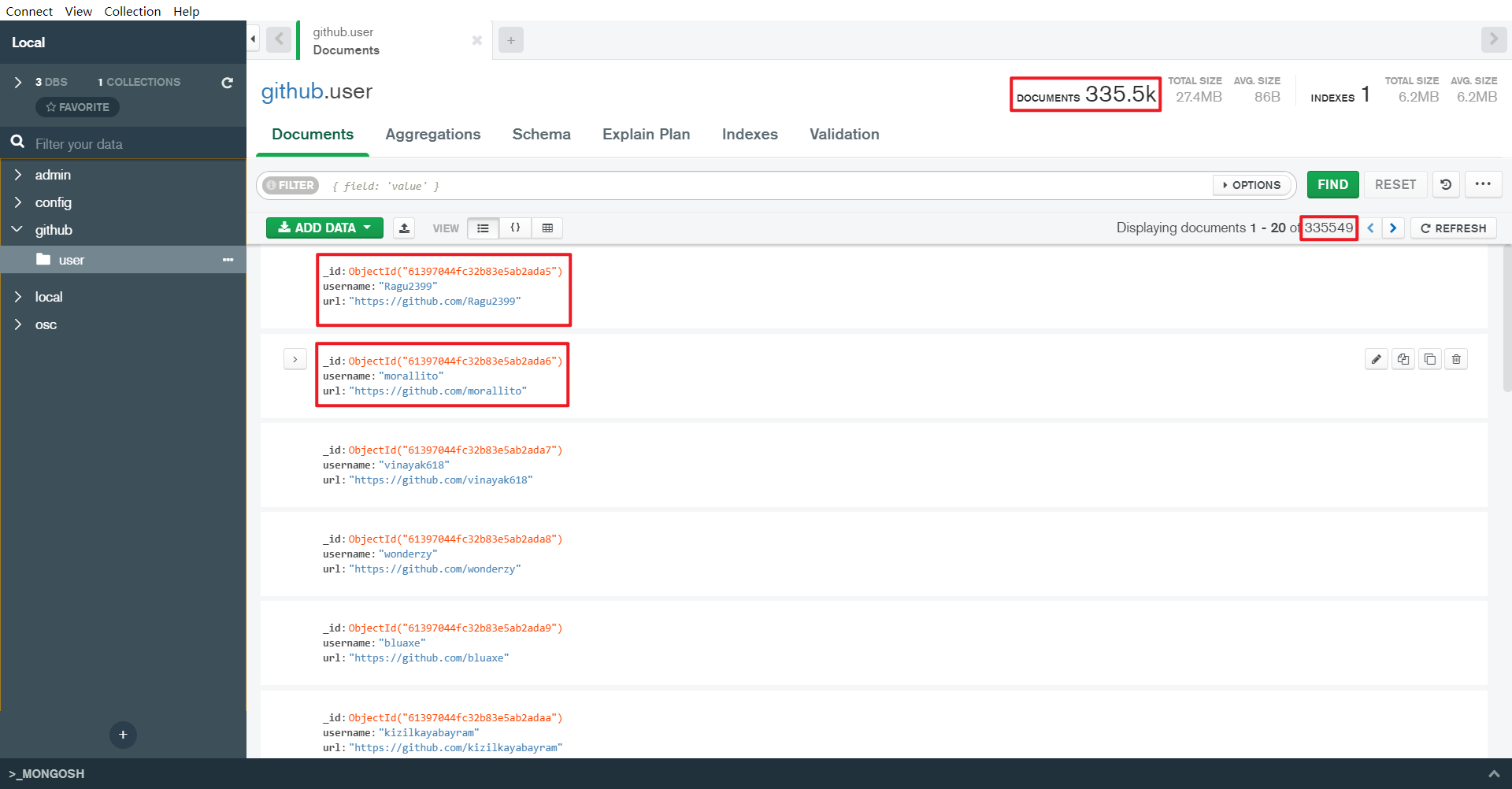Switch to list view

[483, 228]
